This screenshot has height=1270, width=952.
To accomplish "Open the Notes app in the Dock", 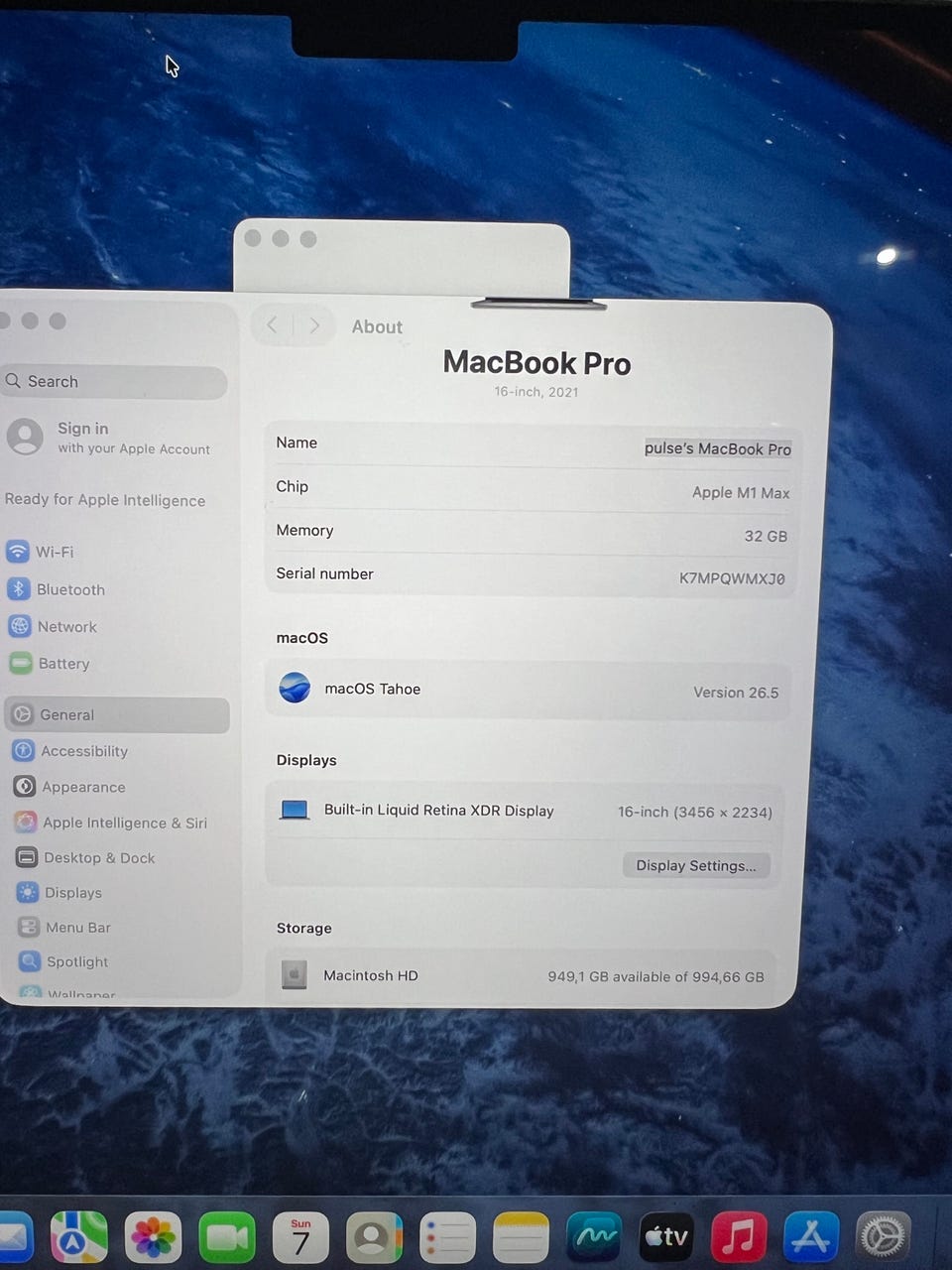I will pos(521,1237).
